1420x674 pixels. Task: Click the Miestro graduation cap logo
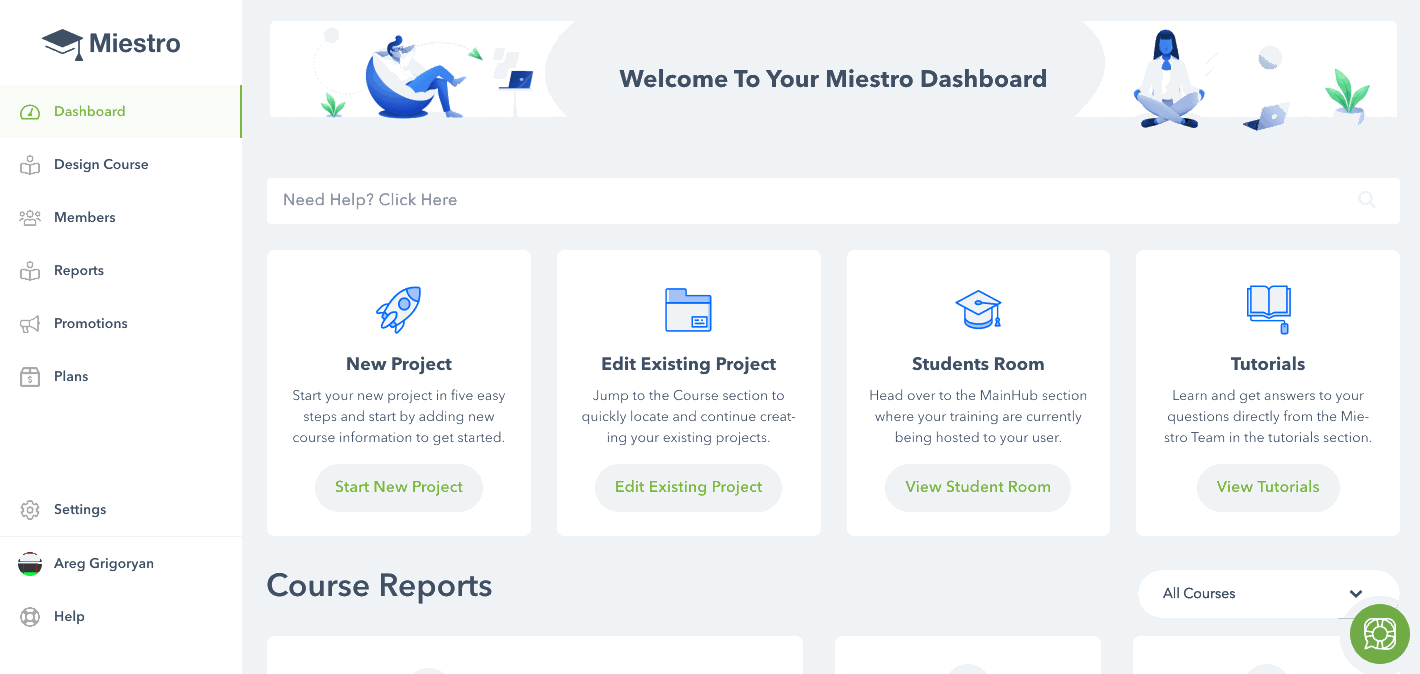point(62,44)
